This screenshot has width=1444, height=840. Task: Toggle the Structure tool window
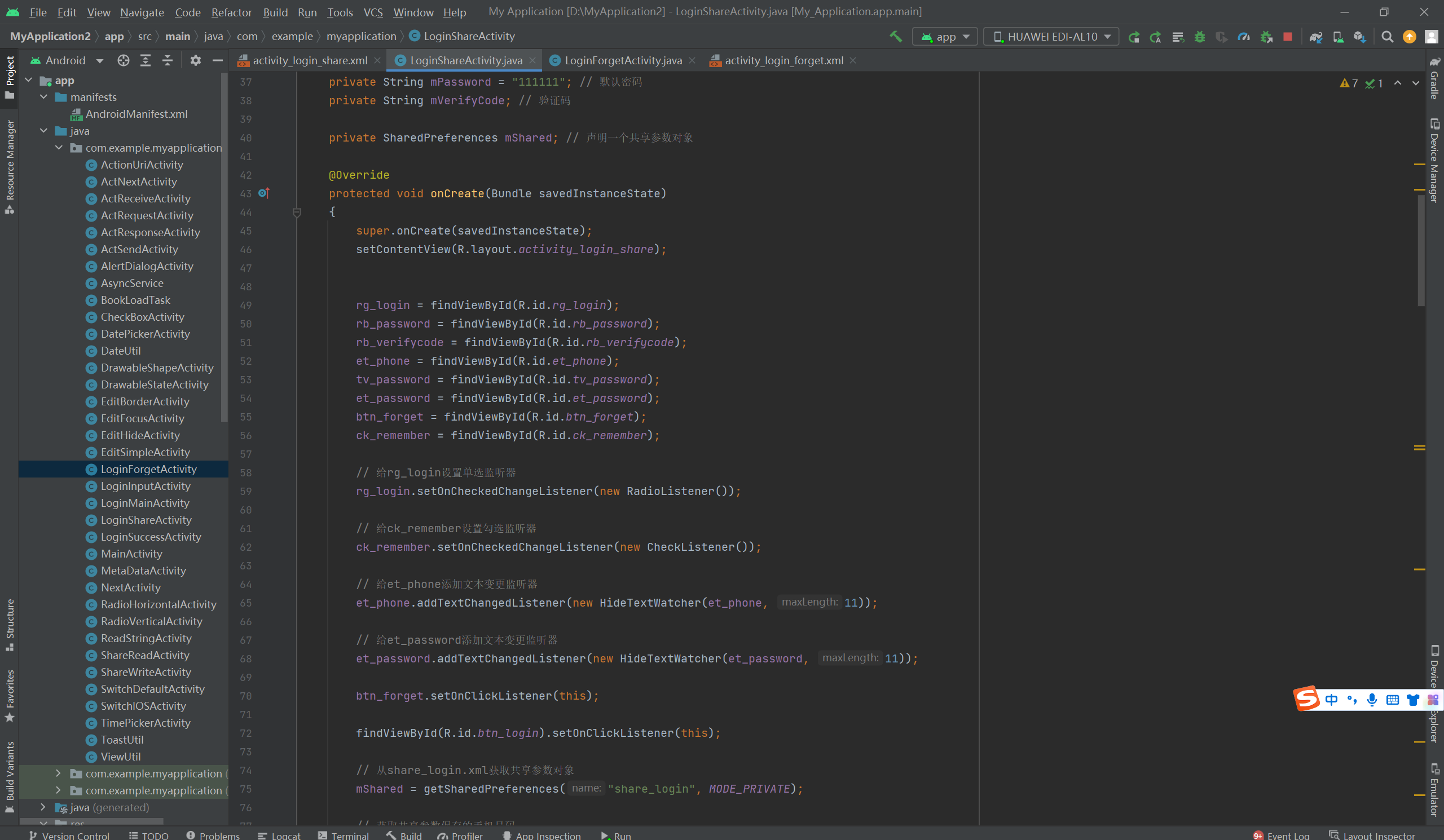point(10,624)
